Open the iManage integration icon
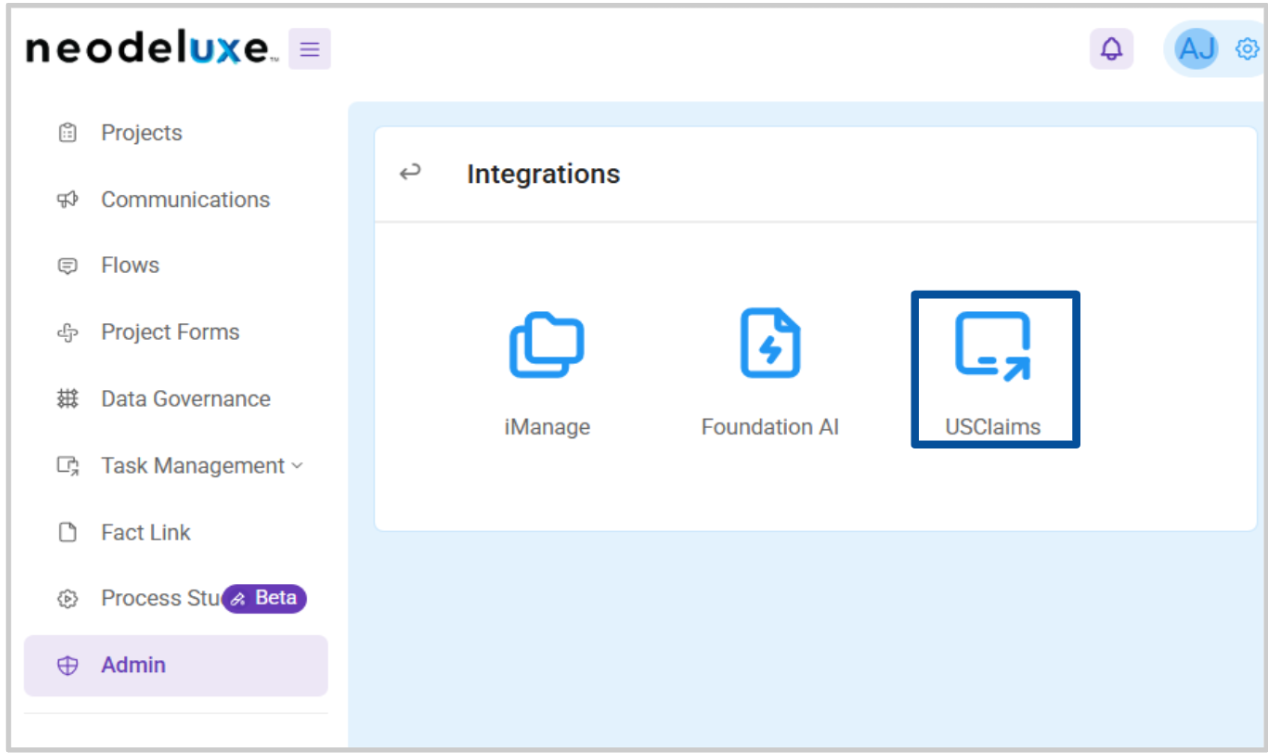Screen dimensions: 1268x753 546,345
